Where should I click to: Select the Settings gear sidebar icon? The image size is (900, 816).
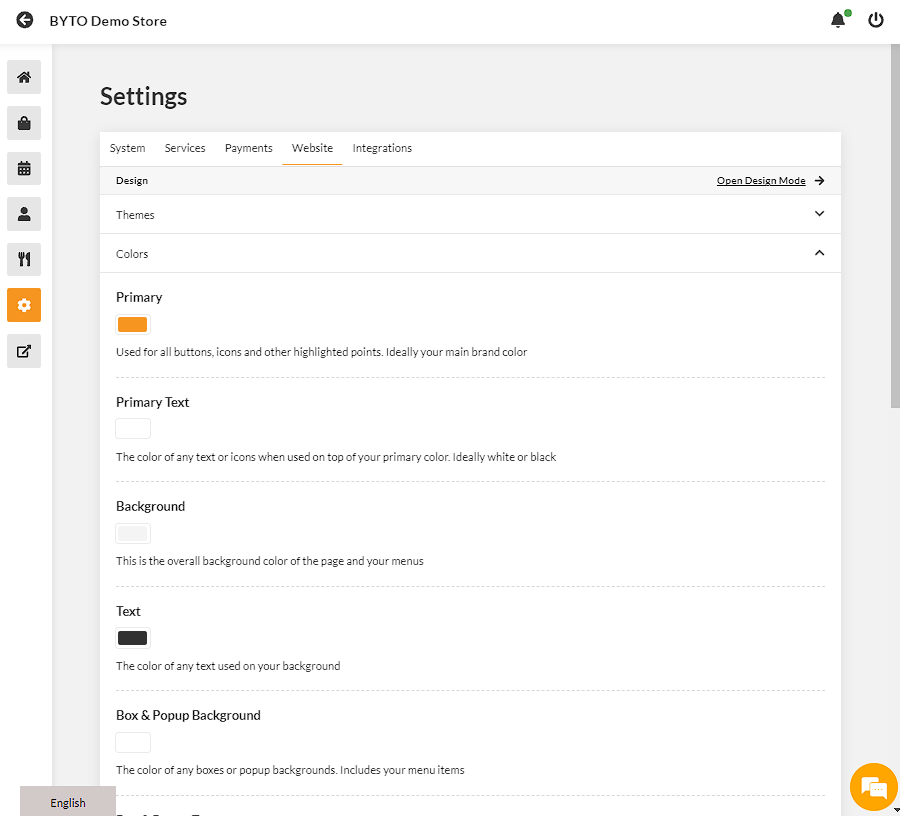(24, 305)
